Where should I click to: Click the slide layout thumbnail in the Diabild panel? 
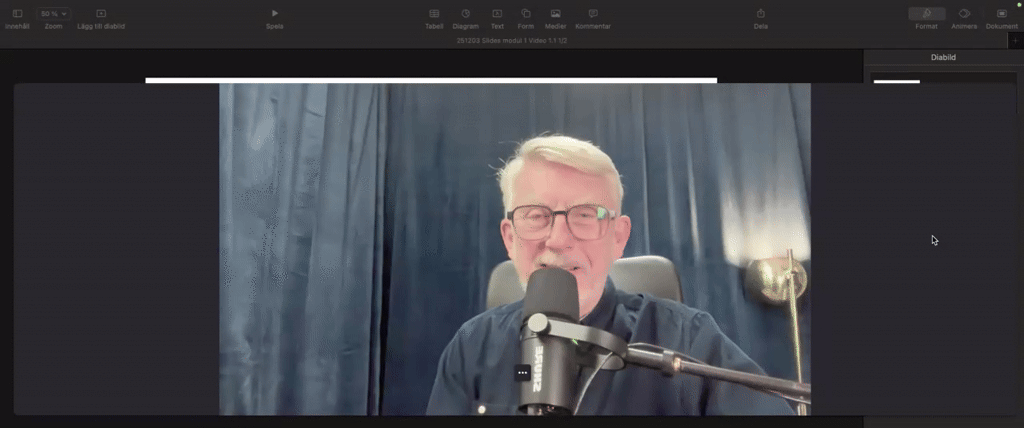click(897, 82)
